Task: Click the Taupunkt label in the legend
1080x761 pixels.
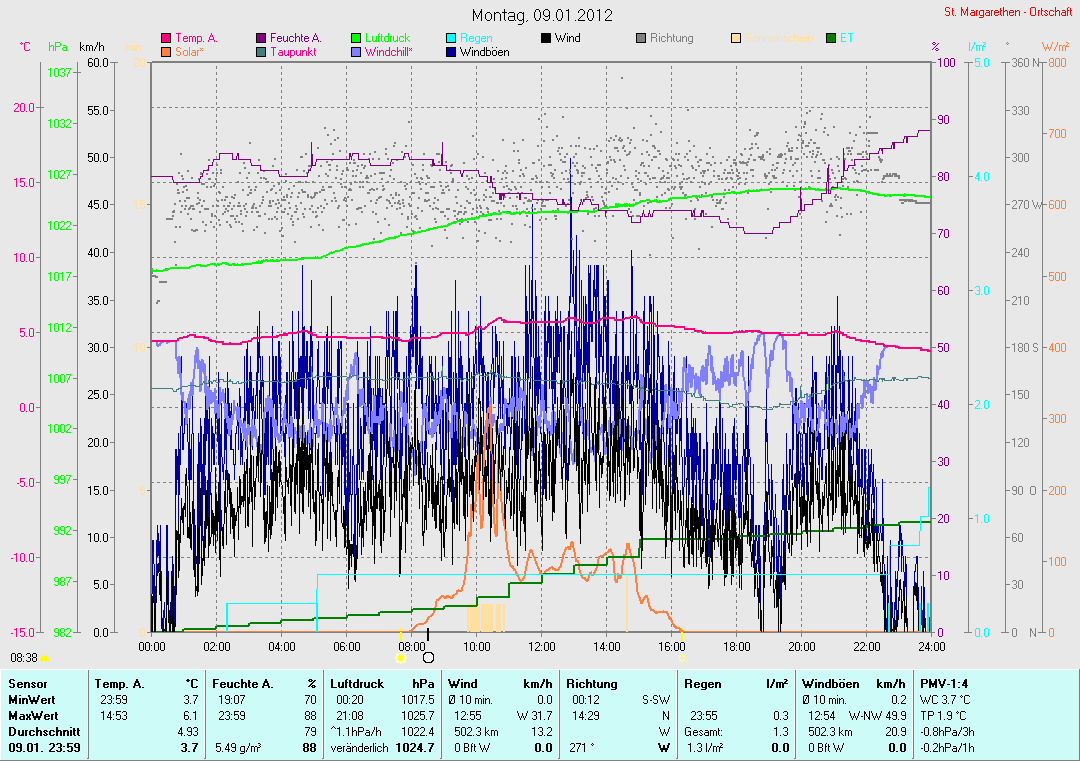Action: click(x=293, y=52)
